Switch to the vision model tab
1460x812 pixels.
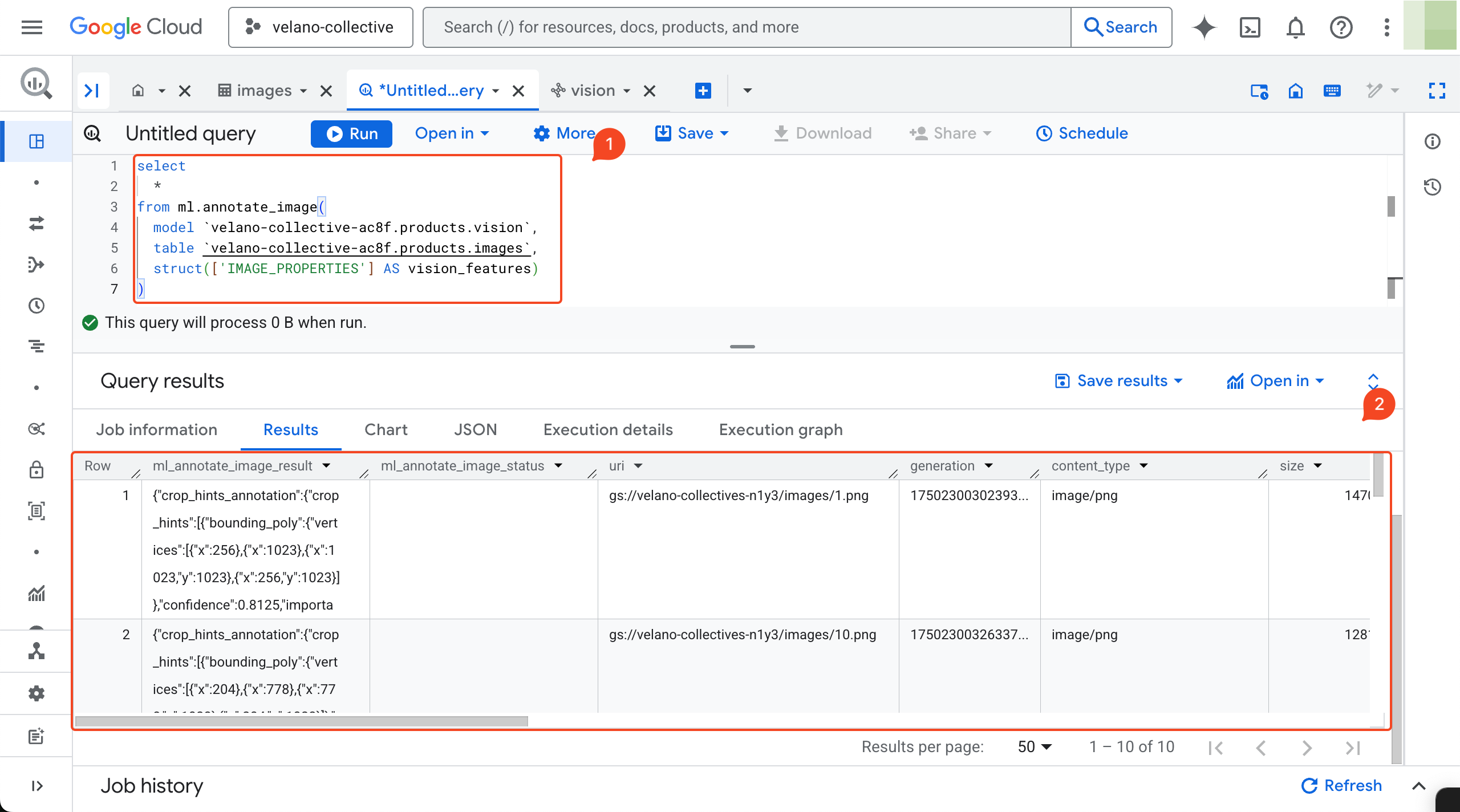(583, 90)
